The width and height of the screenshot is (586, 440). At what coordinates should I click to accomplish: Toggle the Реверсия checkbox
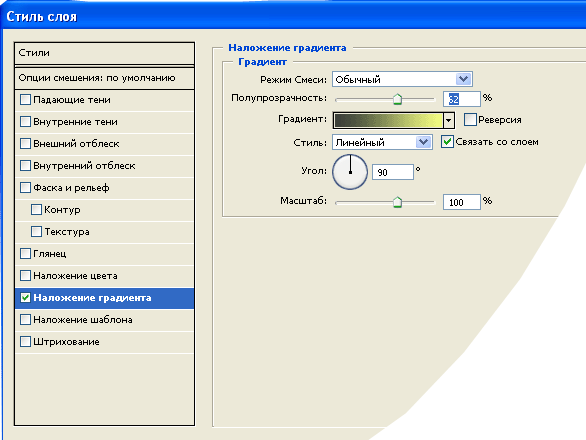pyautogui.click(x=470, y=120)
